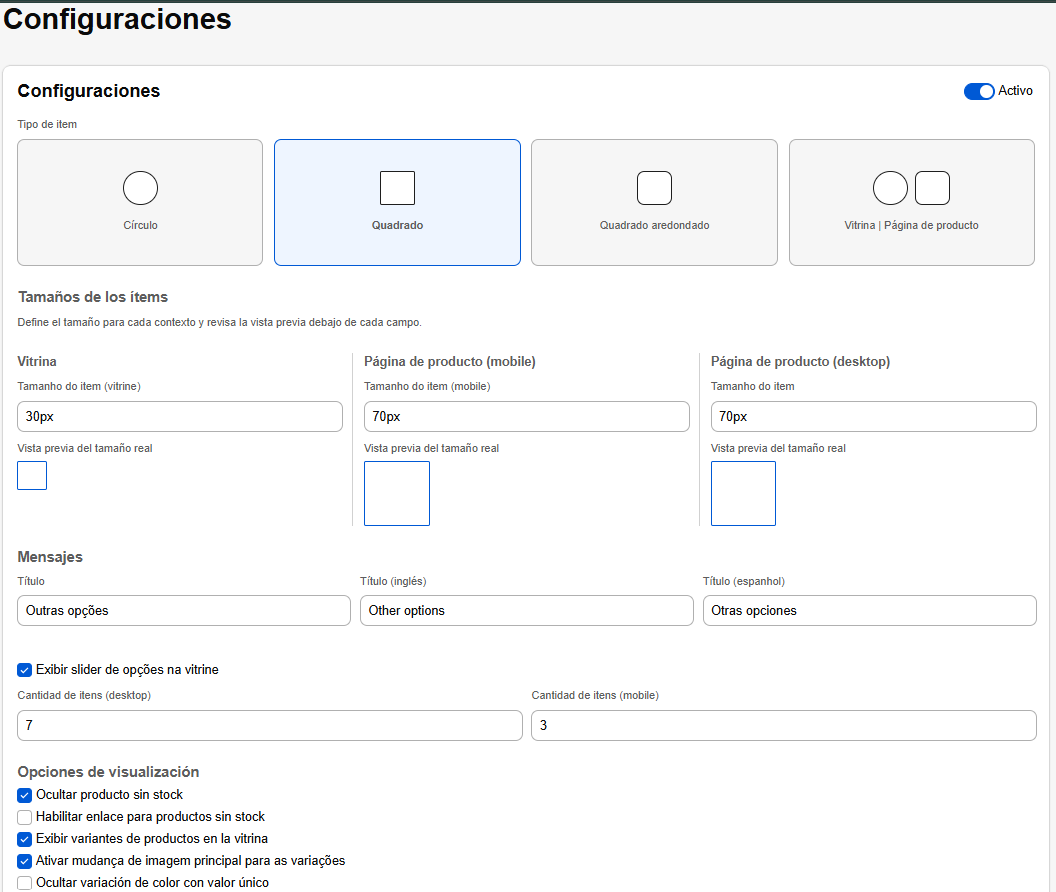The height and width of the screenshot is (892, 1056).
Task: Focus the Cantidad de itens (desktop) field
Action: (270, 726)
